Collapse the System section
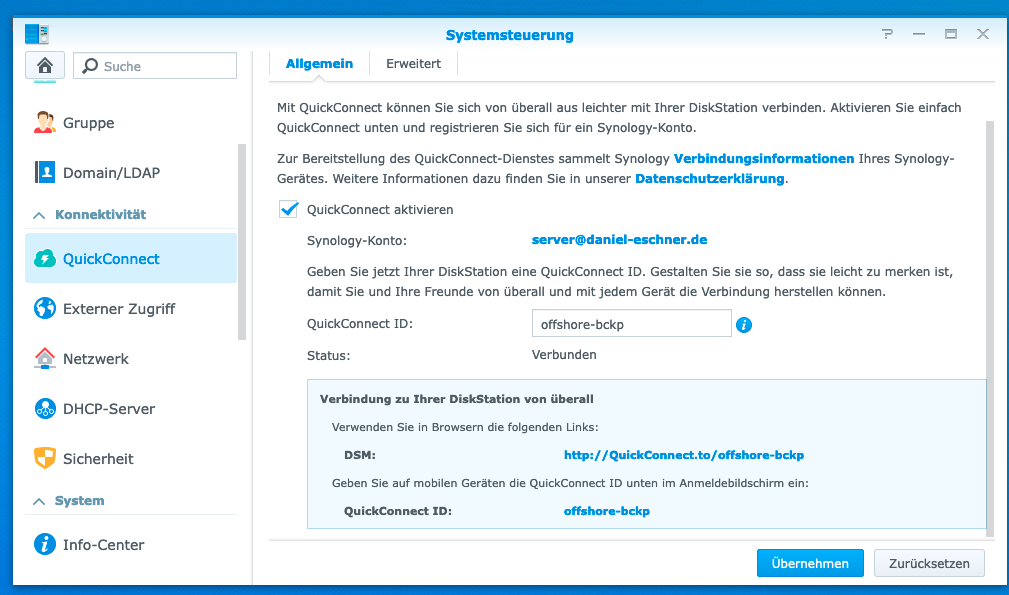 coord(40,501)
